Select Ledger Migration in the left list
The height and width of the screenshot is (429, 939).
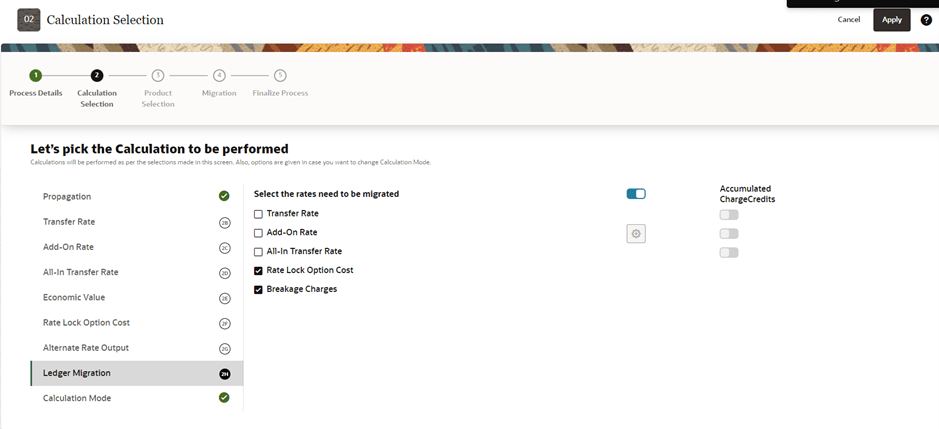137,373
